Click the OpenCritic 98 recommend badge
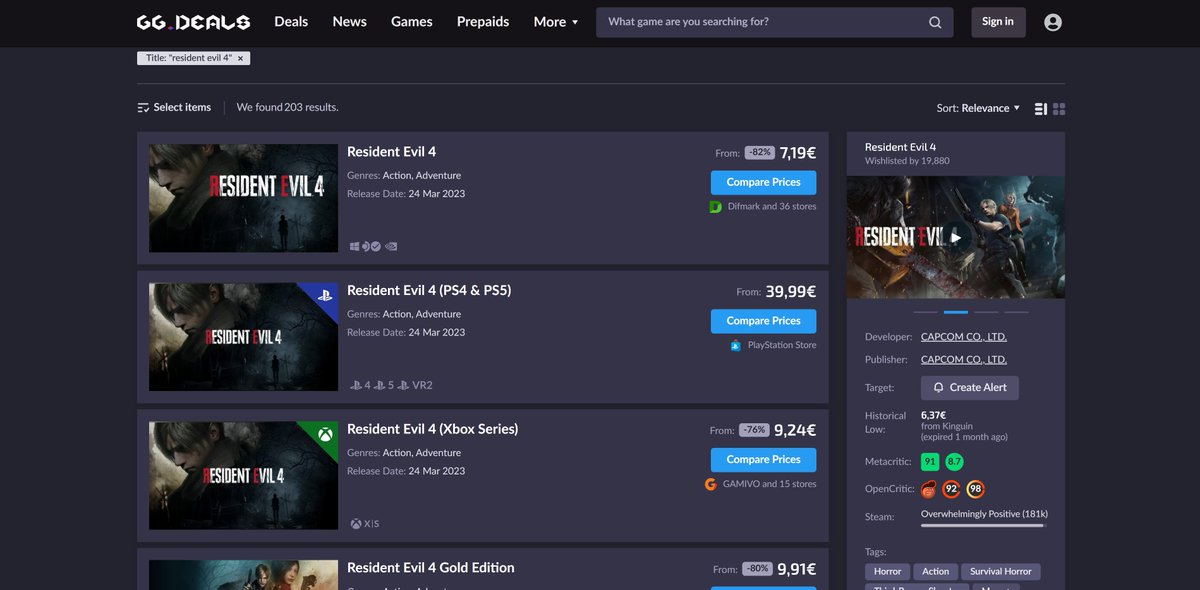The height and width of the screenshot is (590, 1200). [975, 490]
